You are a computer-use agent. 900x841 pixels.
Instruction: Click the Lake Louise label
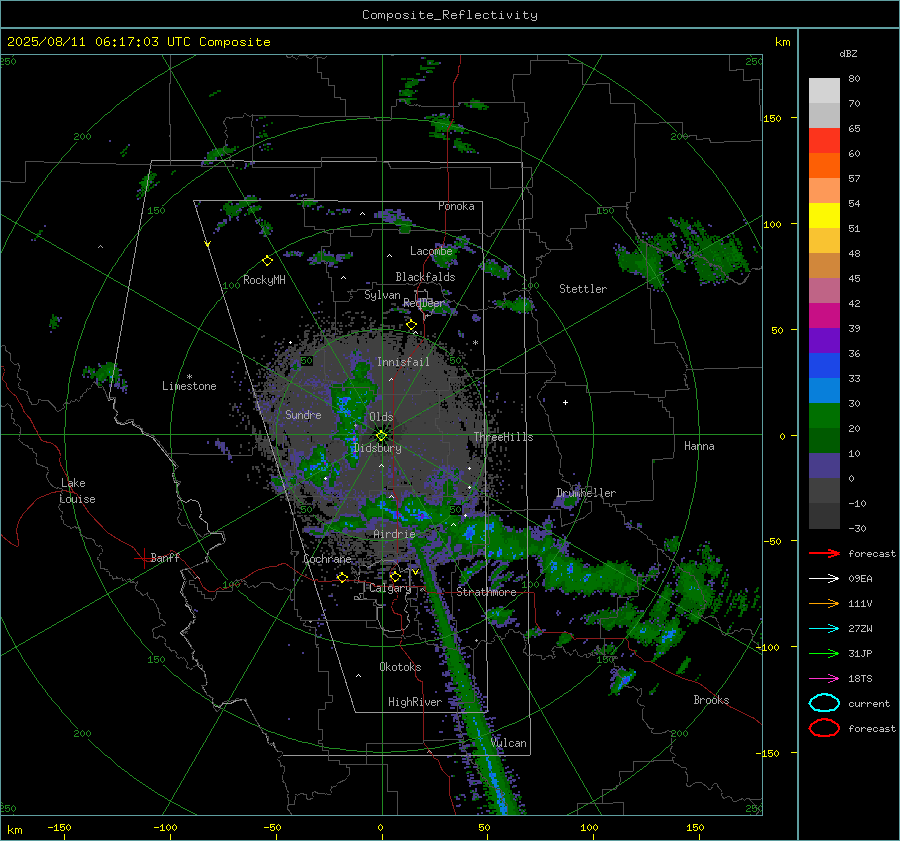(77, 491)
